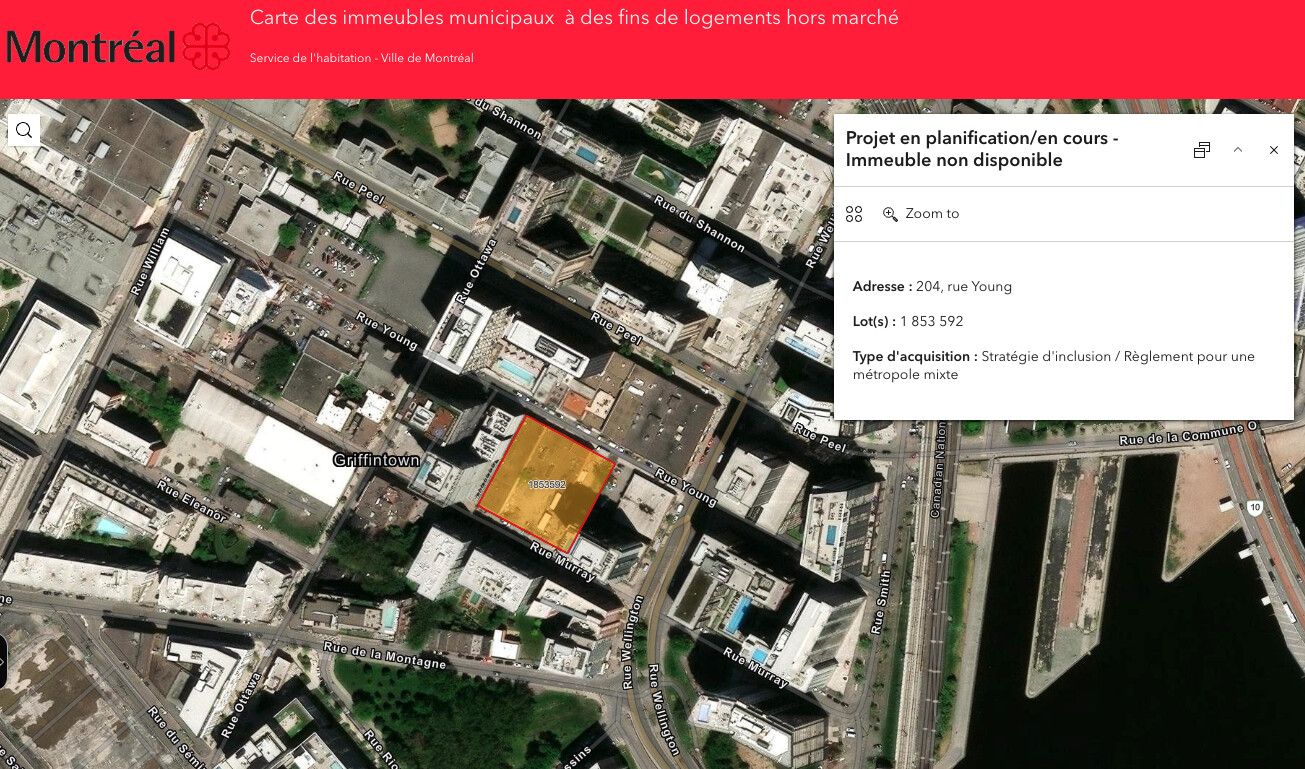Click the 1853592 lot label on map
The image size is (1305, 769).
click(547, 485)
